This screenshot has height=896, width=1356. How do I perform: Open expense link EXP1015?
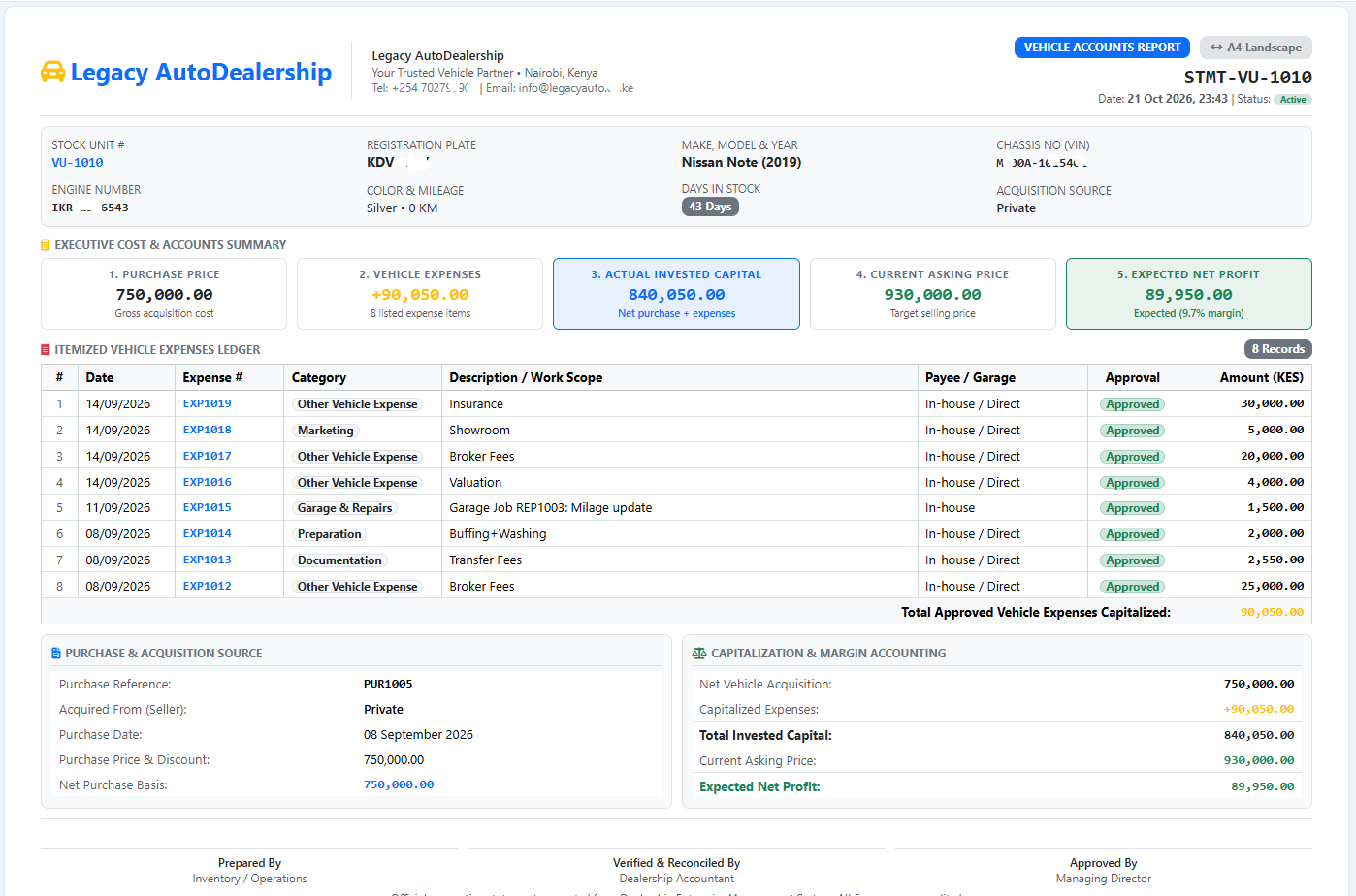(x=208, y=507)
